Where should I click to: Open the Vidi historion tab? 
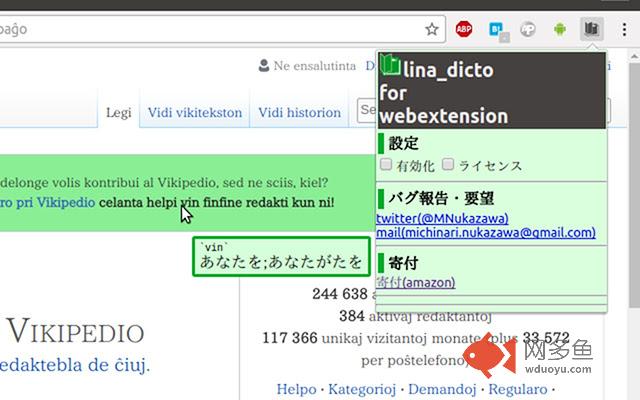click(x=300, y=112)
